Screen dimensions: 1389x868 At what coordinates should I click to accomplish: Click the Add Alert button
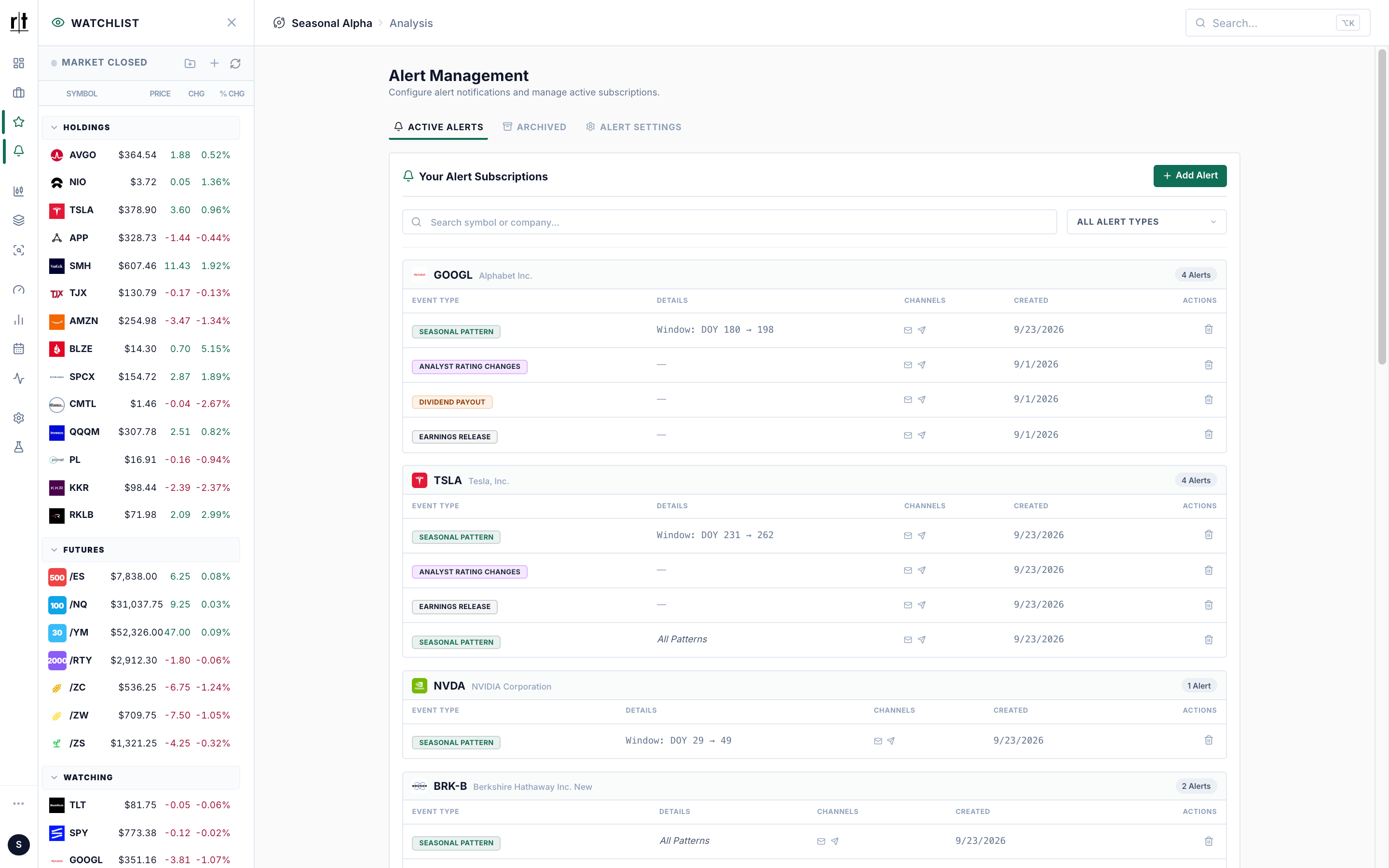(x=1190, y=176)
